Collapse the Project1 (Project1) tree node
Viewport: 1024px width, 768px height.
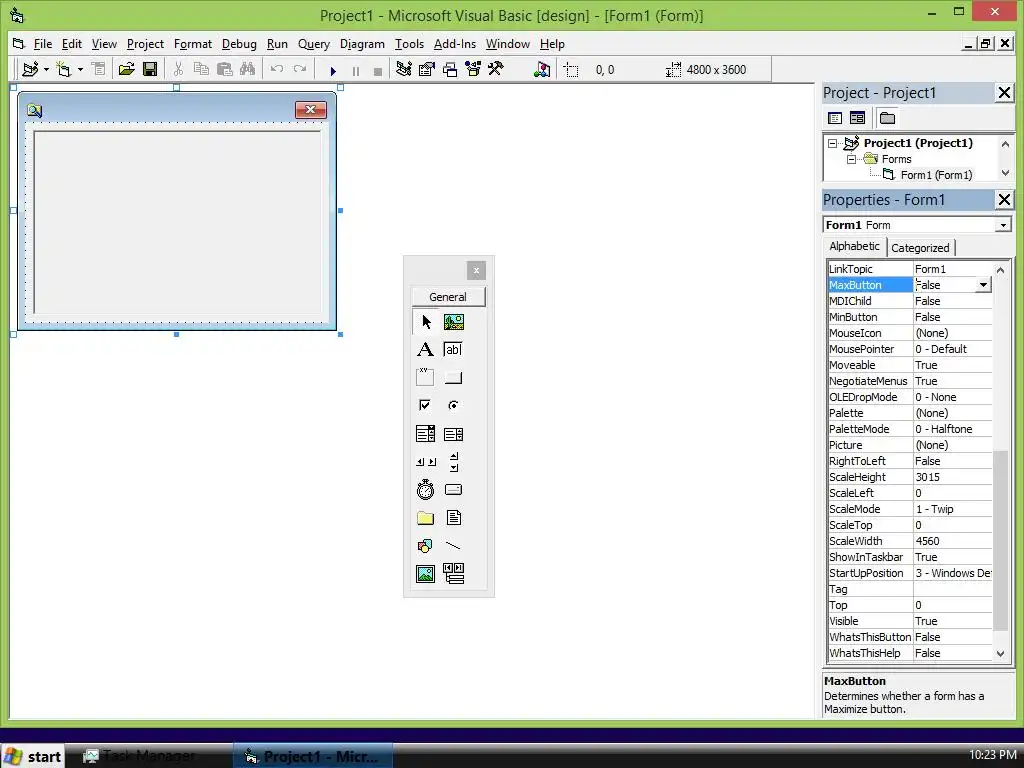[x=833, y=143]
